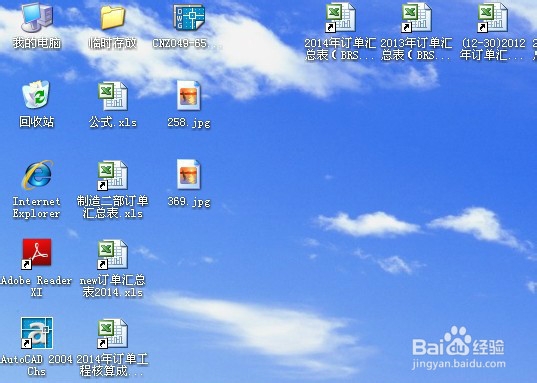537x383 pixels.
Task: Click the label text 'Internet Explorer'
Action: coord(37,207)
